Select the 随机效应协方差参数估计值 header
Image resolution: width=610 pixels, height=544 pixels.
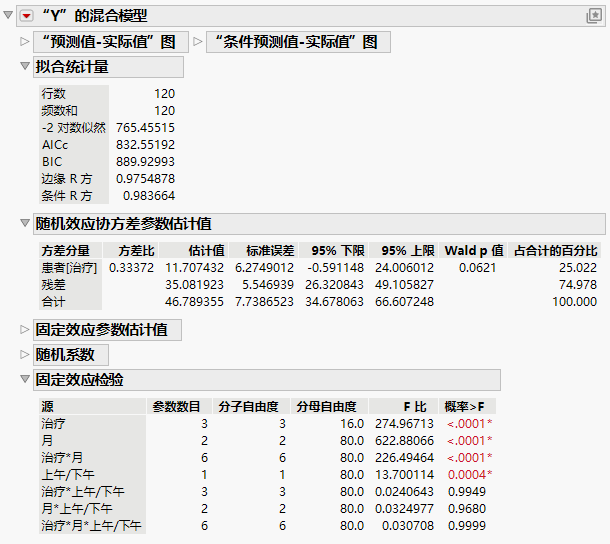click(319, 224)
